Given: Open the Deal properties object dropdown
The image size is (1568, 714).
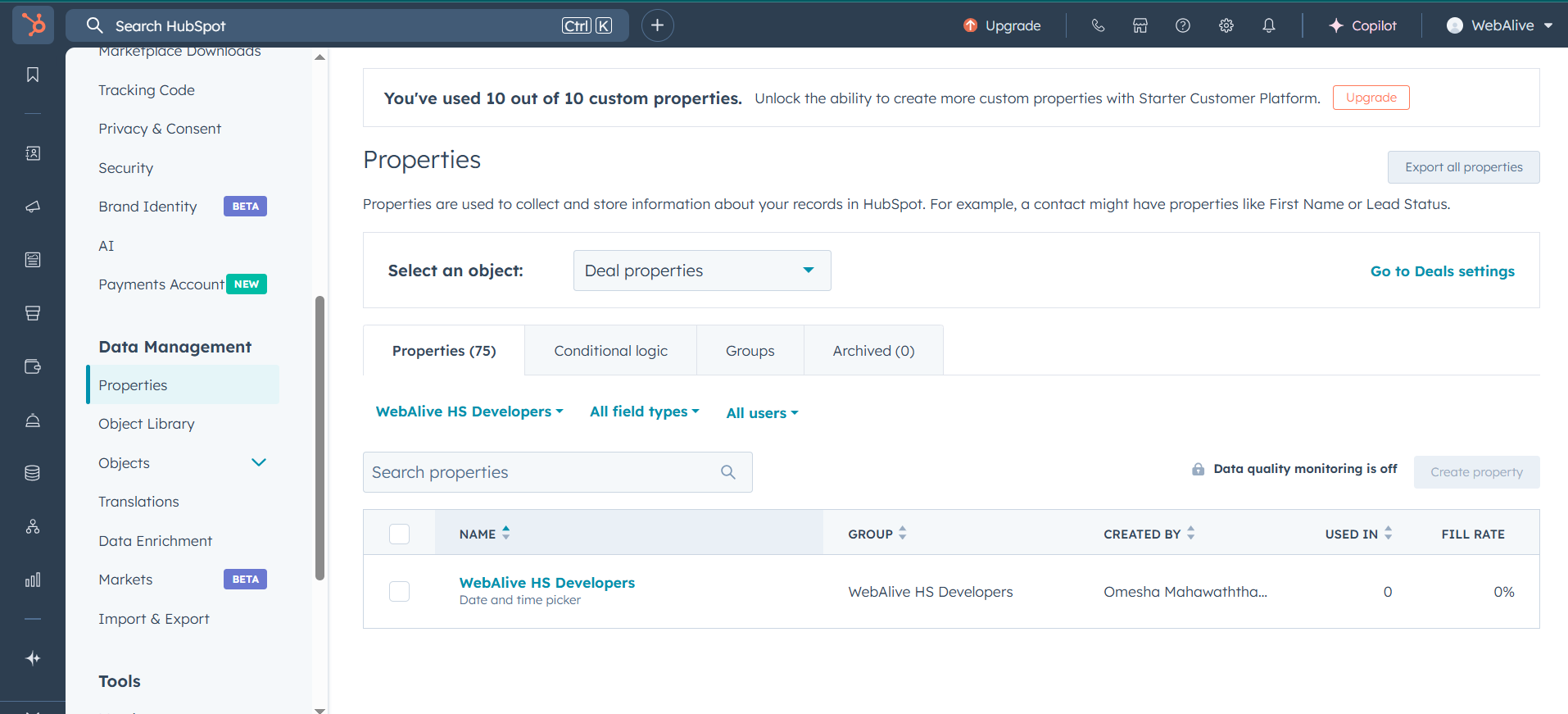Looking at the screenshot, I should (x=702, y=271).
